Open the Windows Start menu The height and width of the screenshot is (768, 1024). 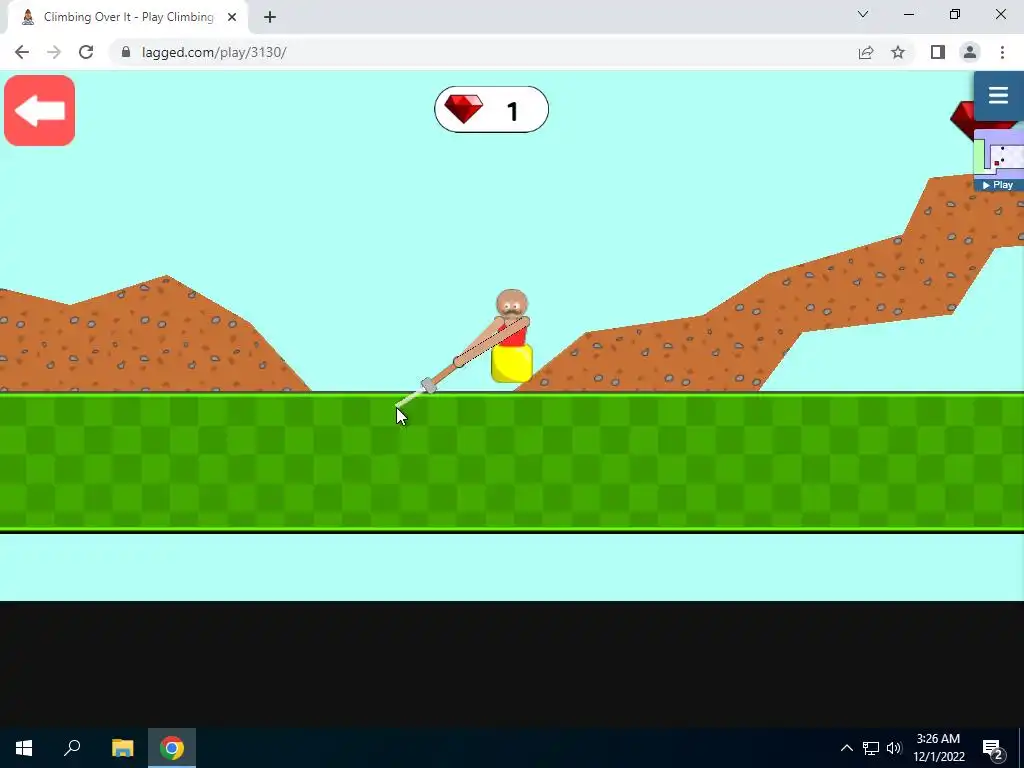click(24, 748)
